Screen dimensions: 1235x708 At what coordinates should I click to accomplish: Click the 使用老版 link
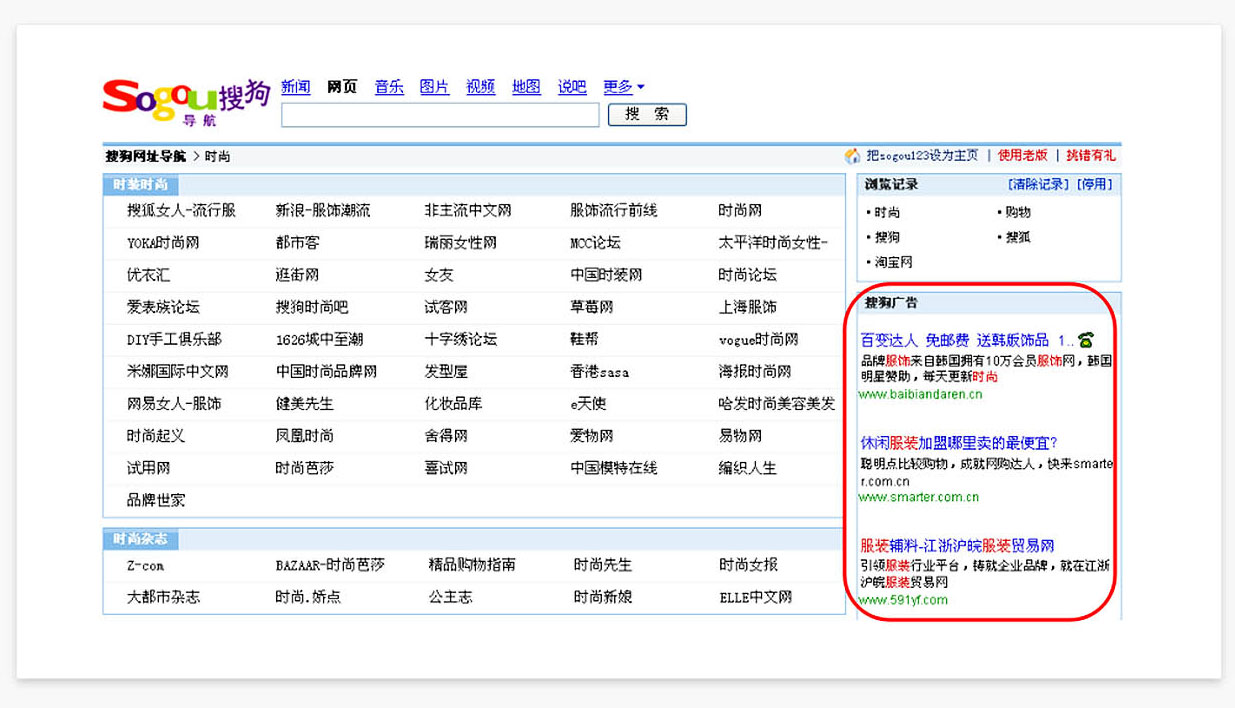click(x=1023, y=156)
